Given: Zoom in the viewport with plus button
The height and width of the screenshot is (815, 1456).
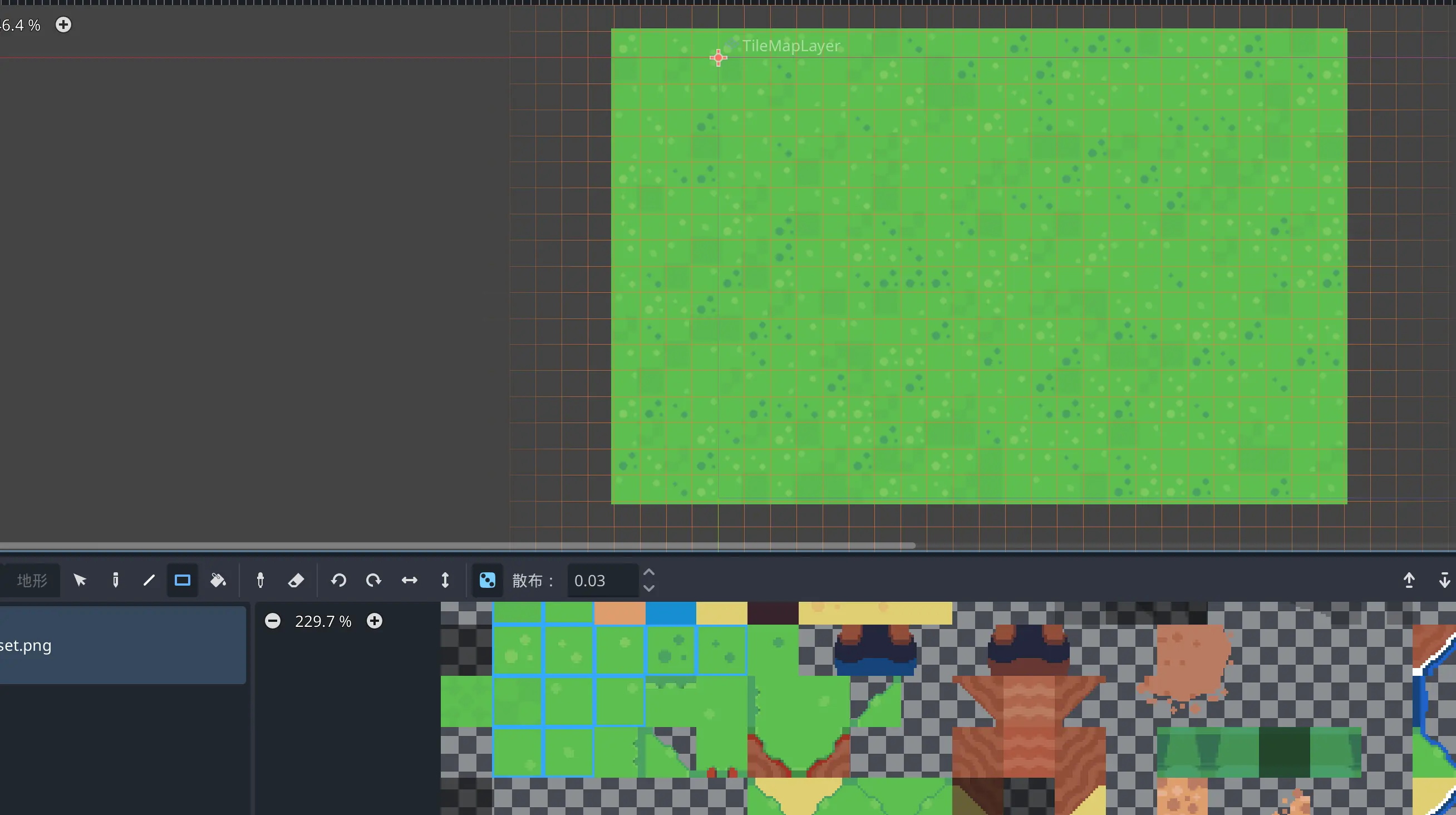Looking at the screenshot, I should [63, 25].
